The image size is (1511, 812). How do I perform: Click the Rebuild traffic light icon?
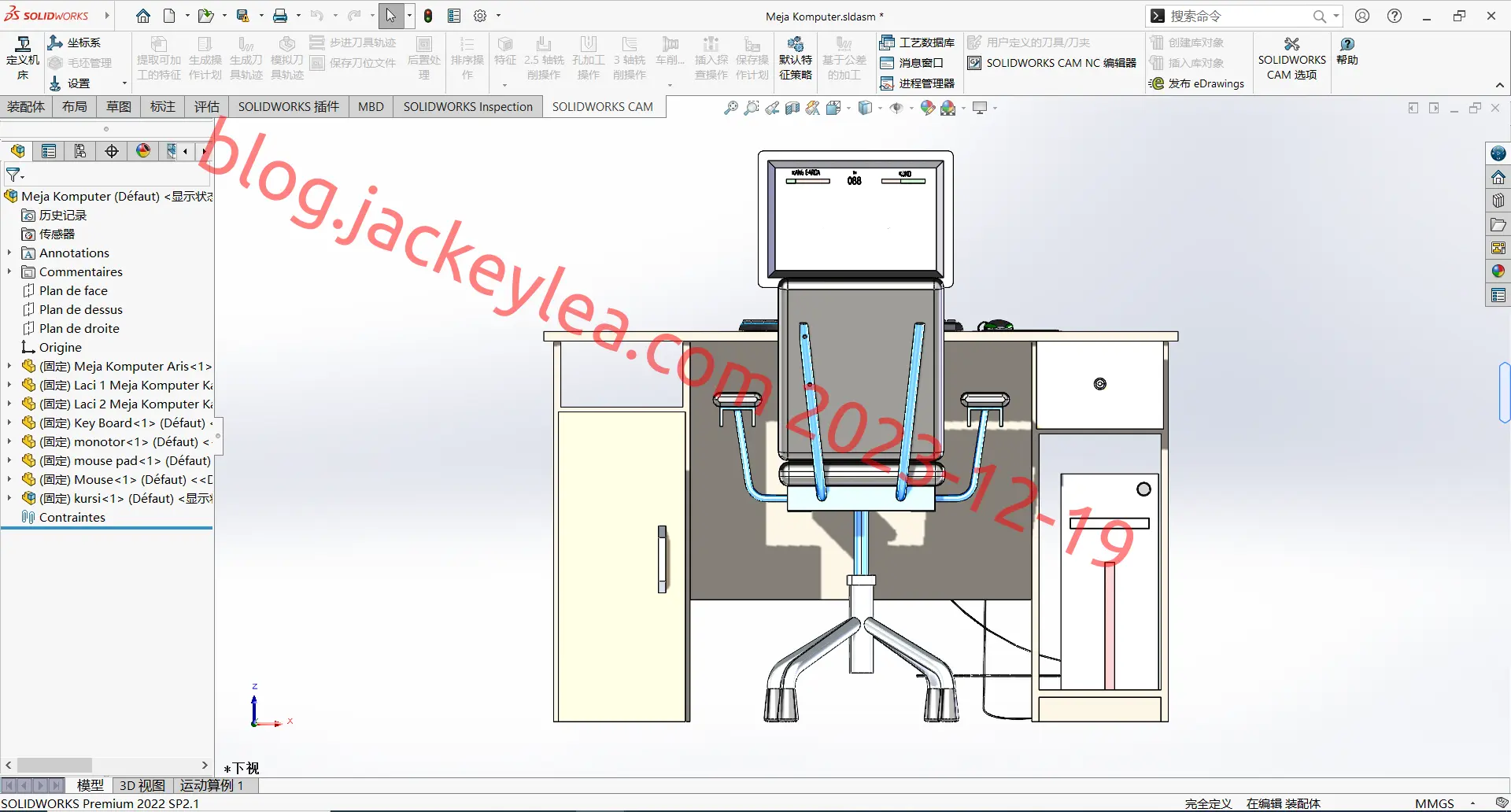pyautogui.click(x=428, y=16)
